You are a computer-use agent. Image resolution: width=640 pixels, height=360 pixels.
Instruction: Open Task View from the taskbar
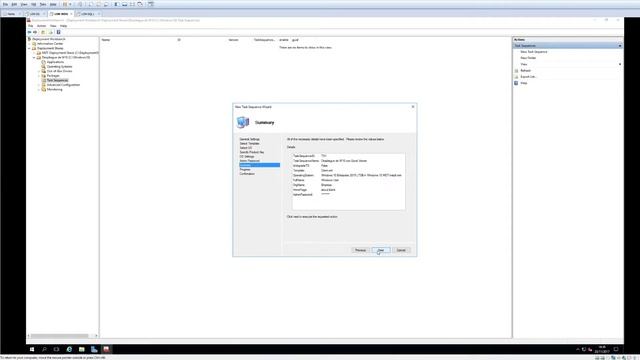pos(56,349)
